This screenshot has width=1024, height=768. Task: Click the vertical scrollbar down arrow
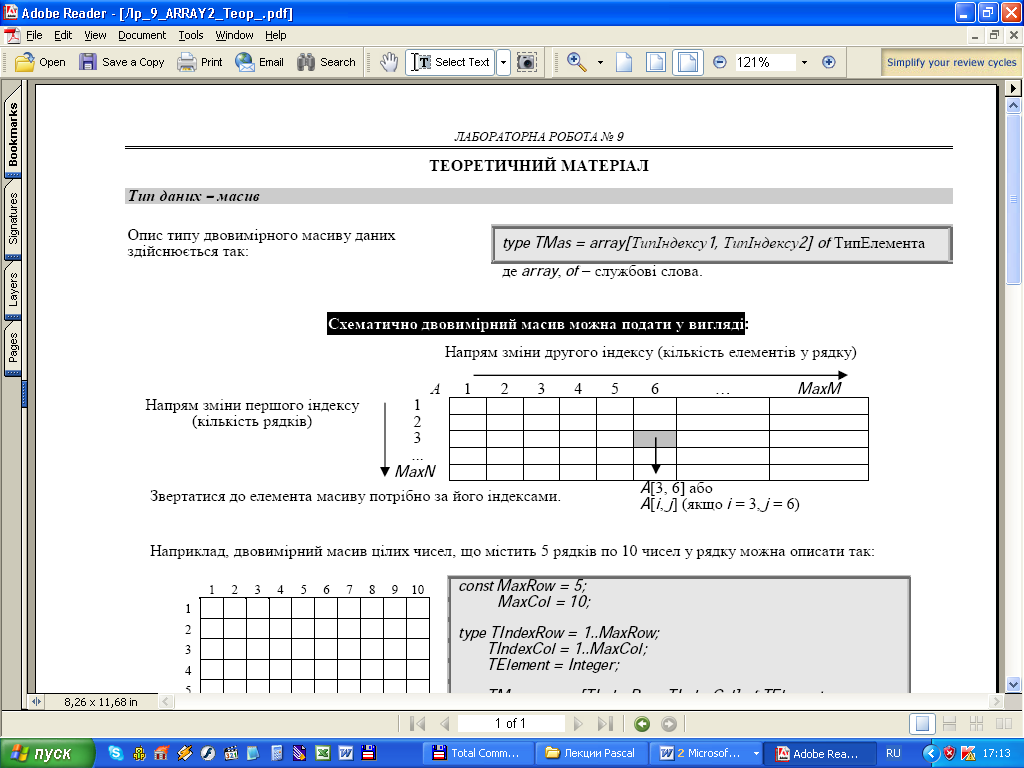[1014, 684]
